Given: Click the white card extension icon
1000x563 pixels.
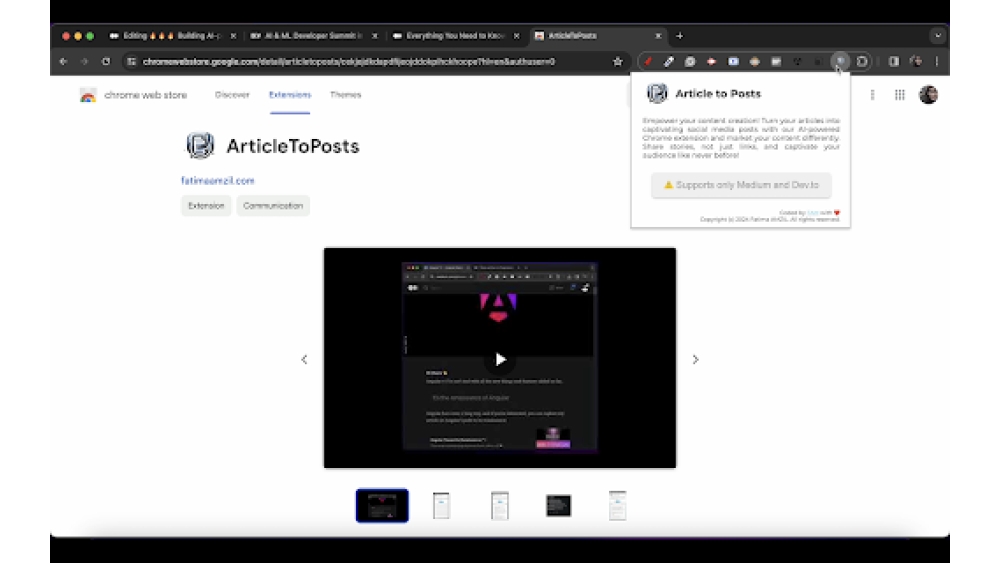Looking at the screenshot, I should click(x=776, y=62).
